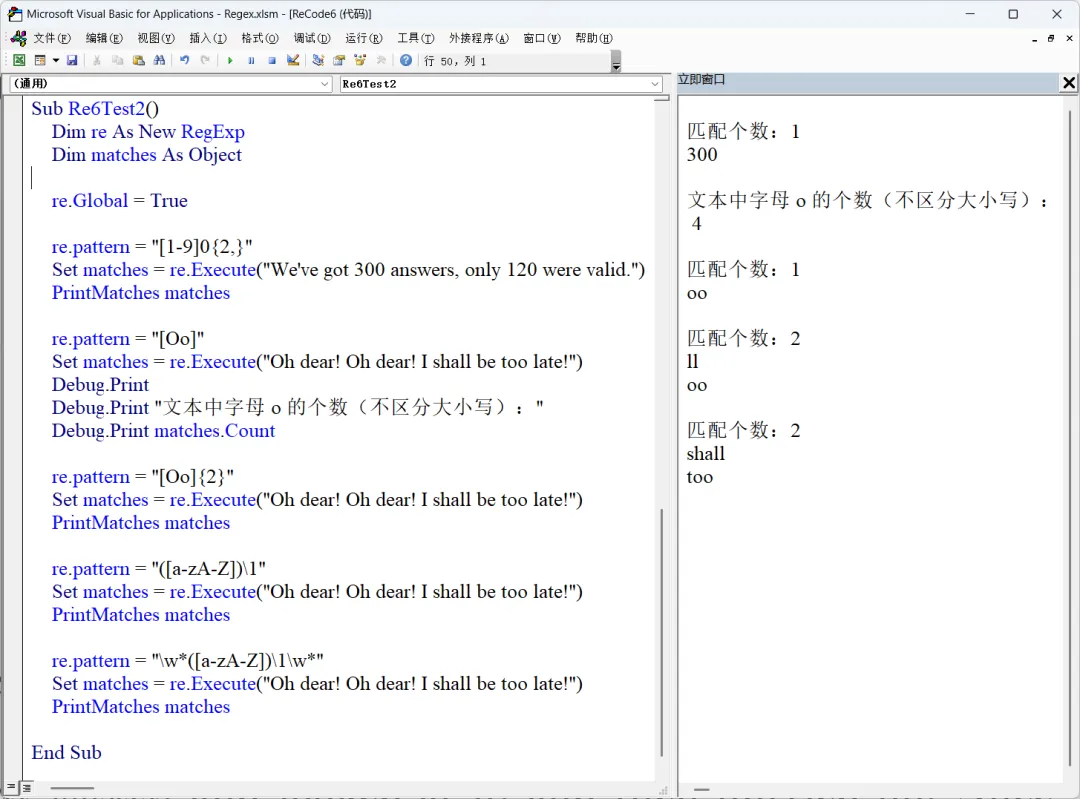Click the code window horizontal scrollbar thumb

pyautogui.click(x=72, y=787)
